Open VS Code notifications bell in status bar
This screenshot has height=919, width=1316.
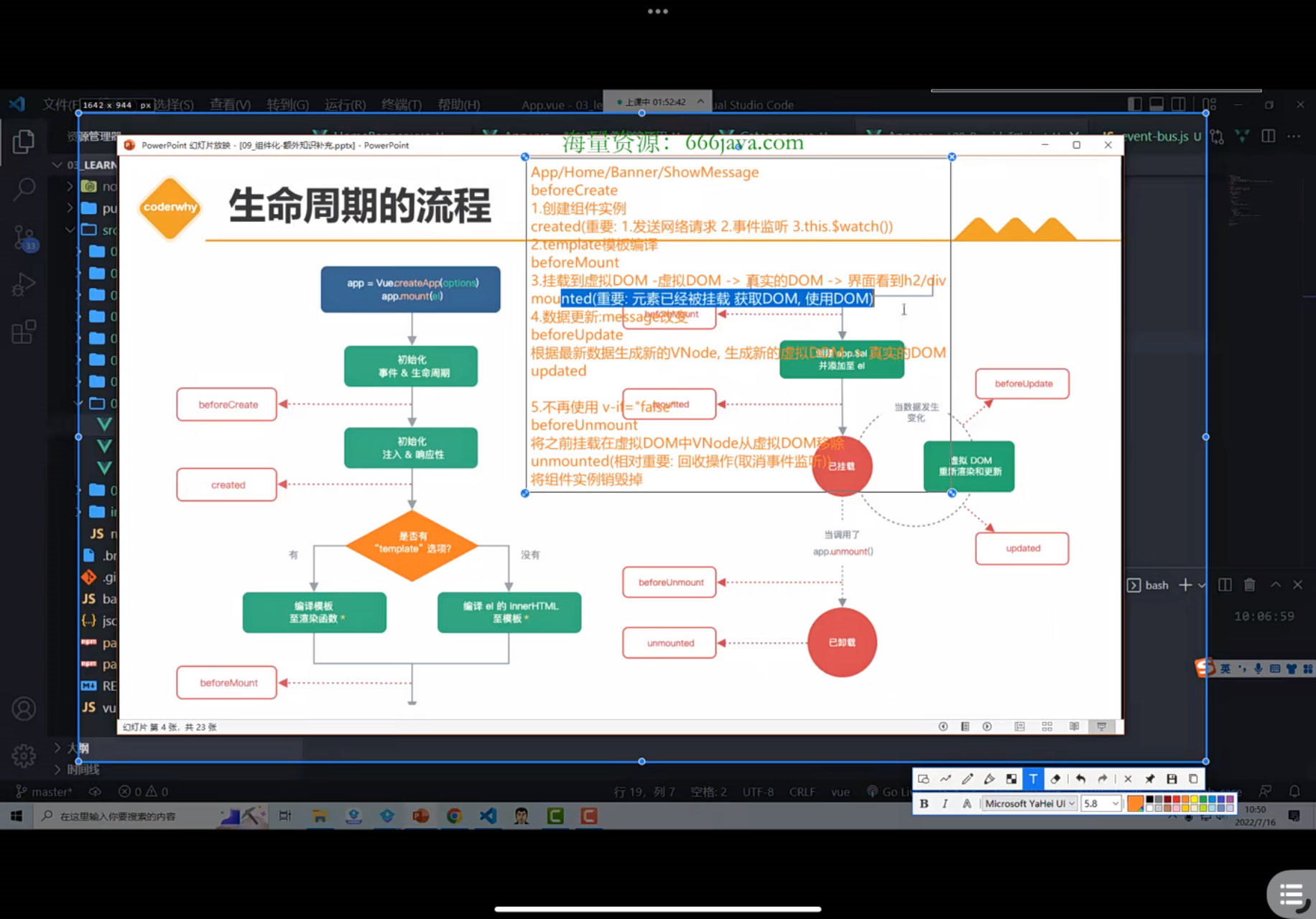[x=1294, y=791]
